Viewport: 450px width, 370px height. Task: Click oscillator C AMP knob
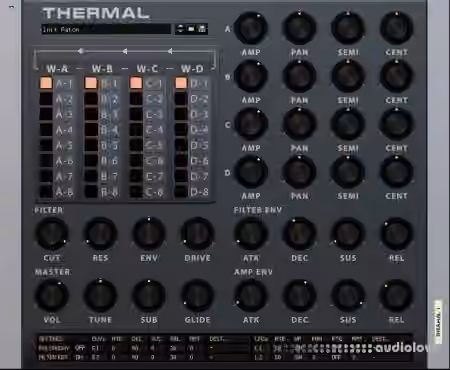click(x=251, y=124)
